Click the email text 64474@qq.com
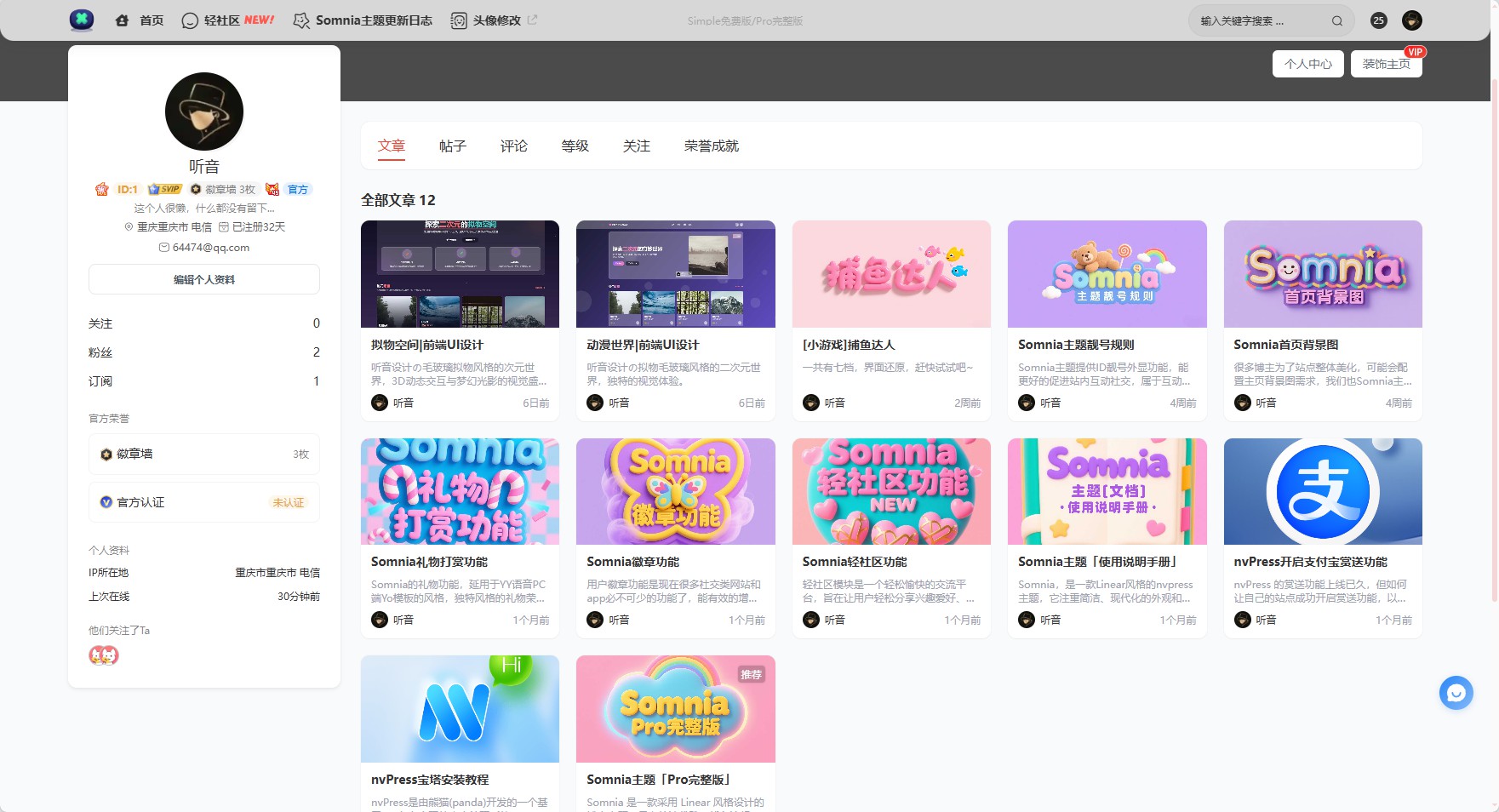The width and height of the screenshot is (1499, 812). click(x=211, y=248)
